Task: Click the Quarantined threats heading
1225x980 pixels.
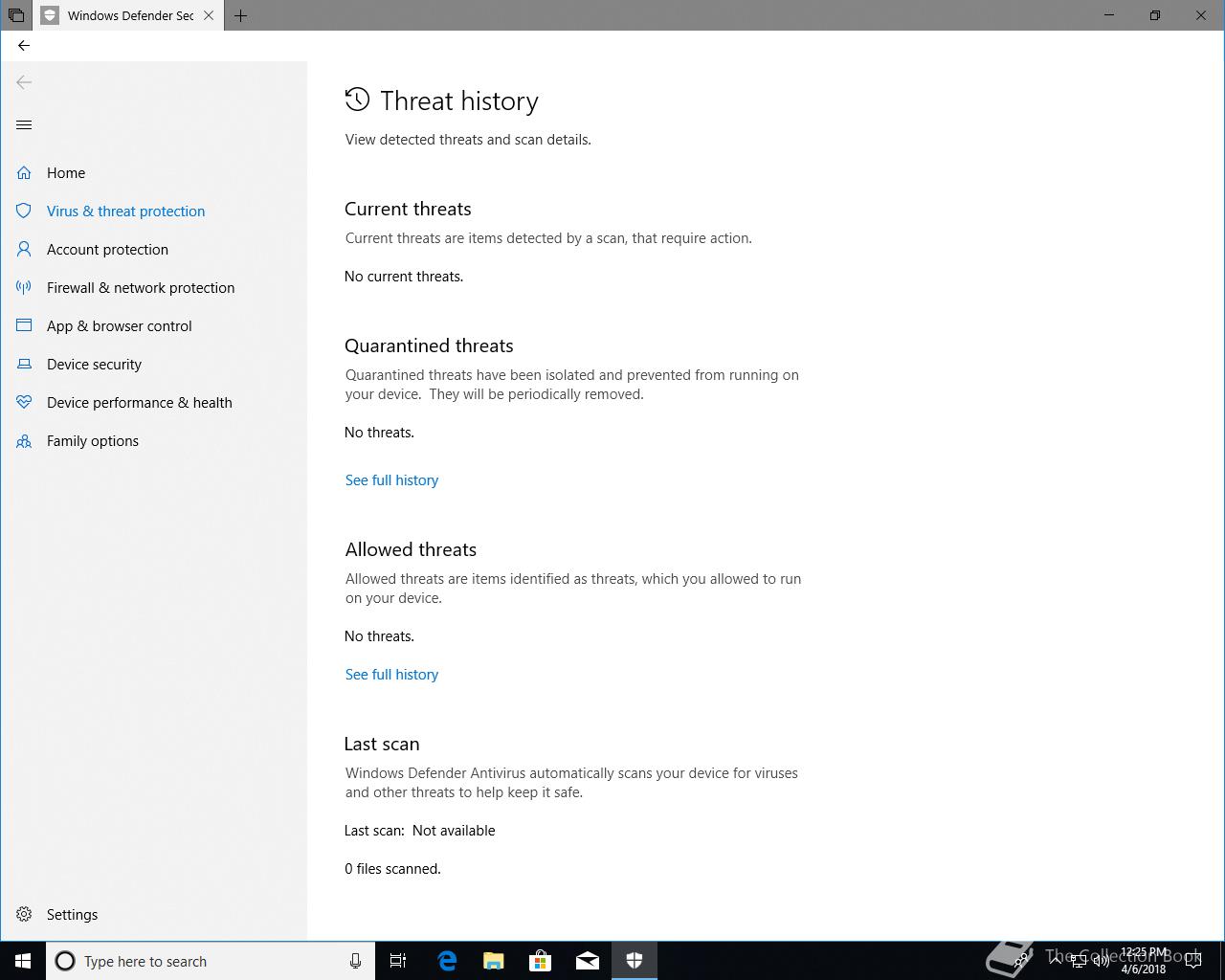Action: coord(429,345)
